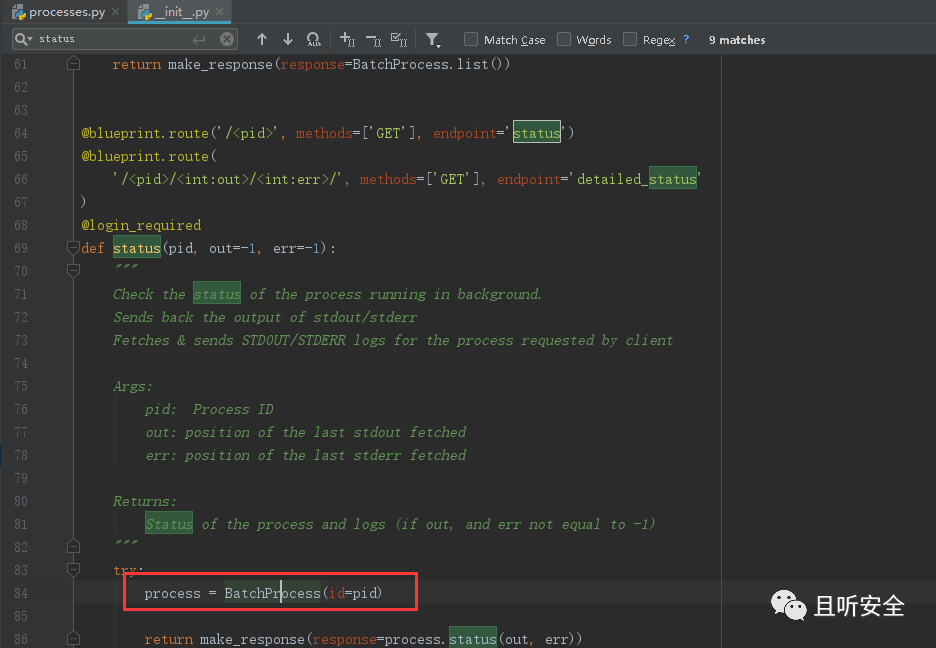
Task: Select all occurrences with the checkmark-cursor icon
Action: (x=399, y=39)
